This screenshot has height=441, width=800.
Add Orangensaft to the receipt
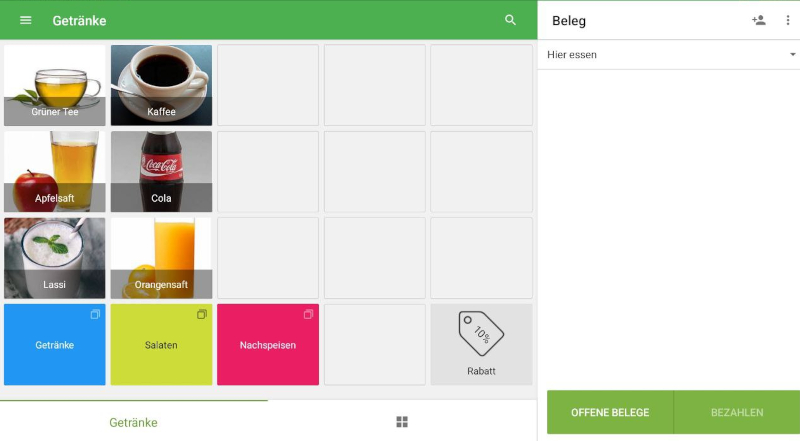point(161,258)
